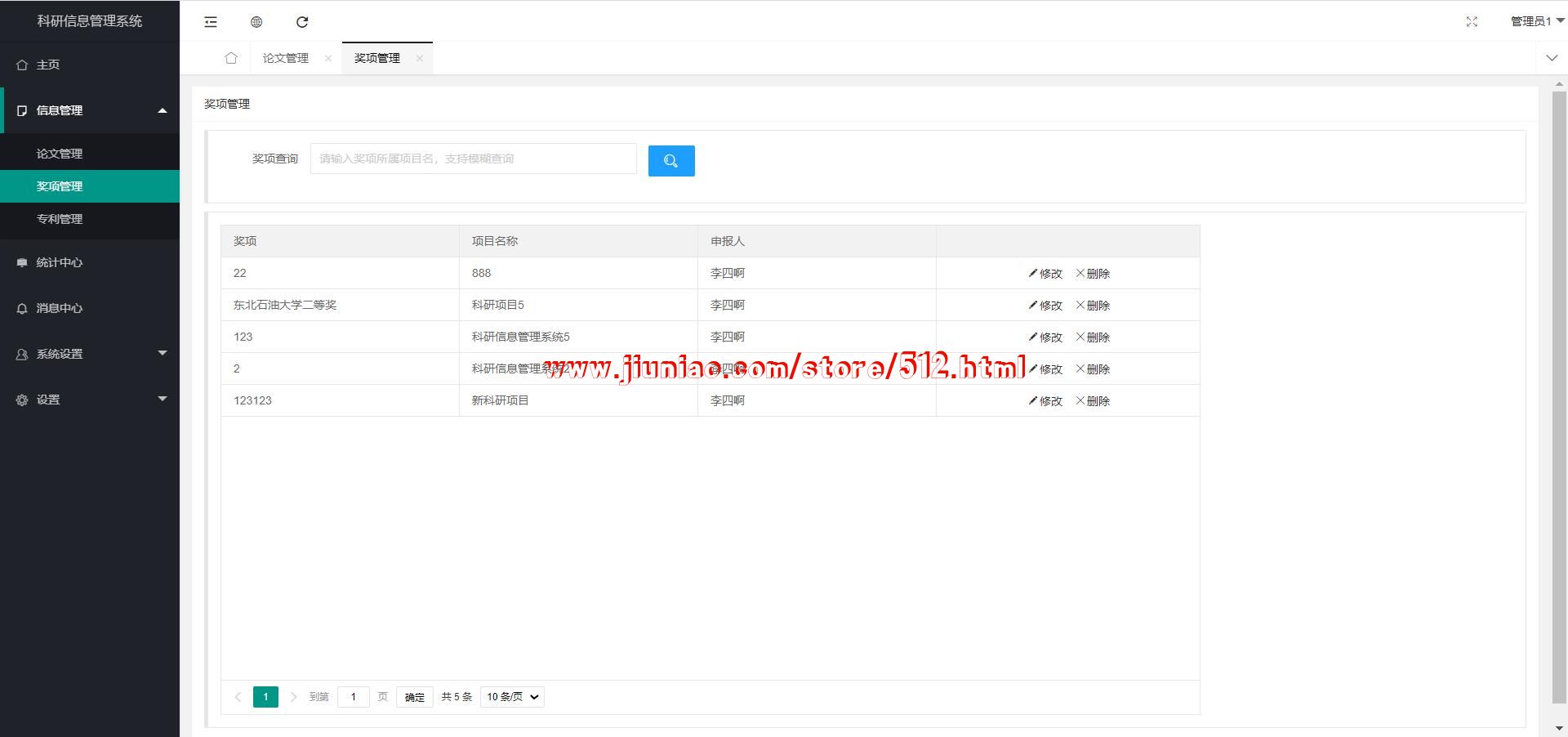This screenshot has height=737, width=1568.
Task: Click page 1 in pagination
Action: click(265, 697)
